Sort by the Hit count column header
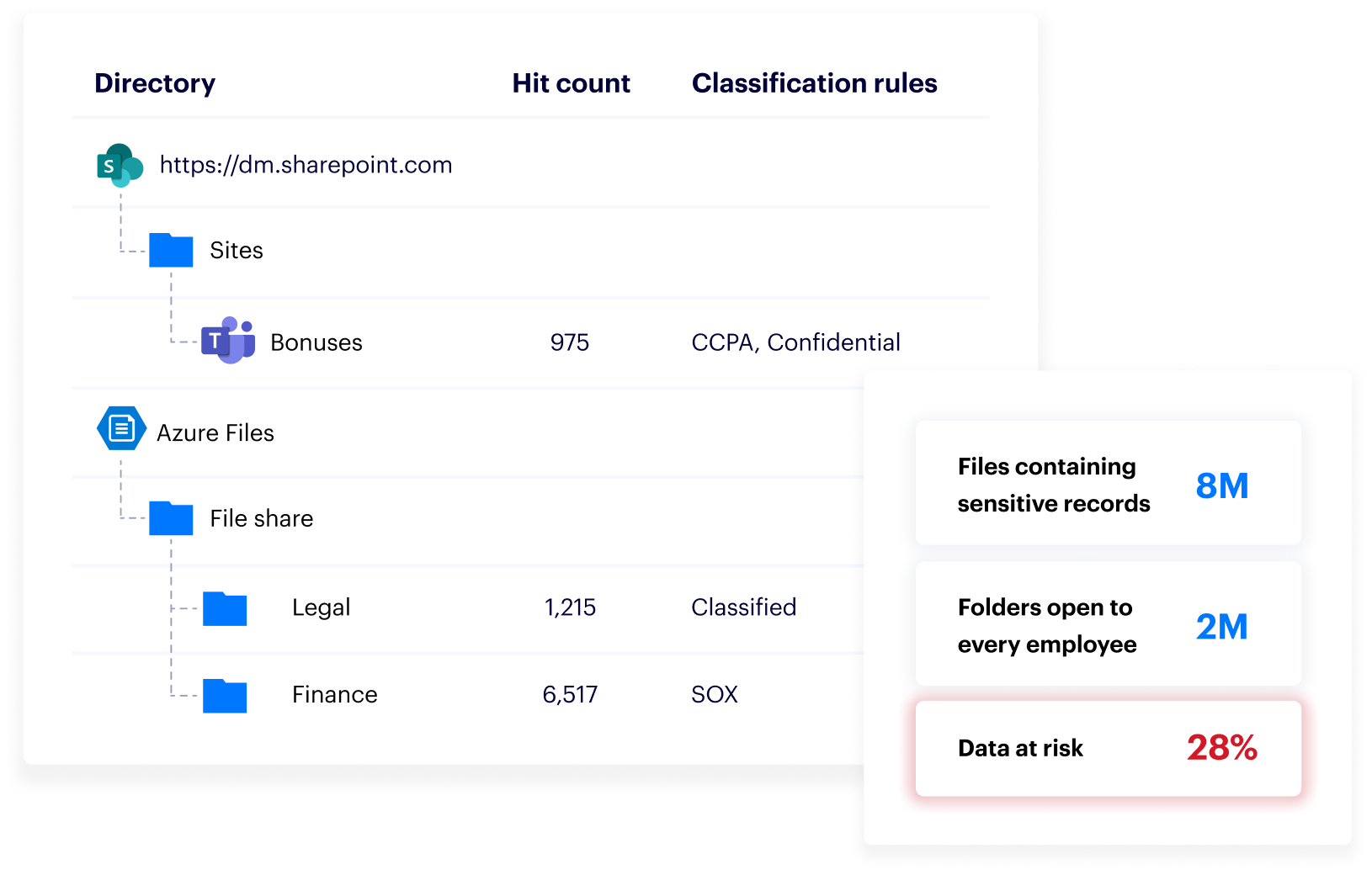The width and height of the screenshot is (1372, 875). (x=571, y=83)
